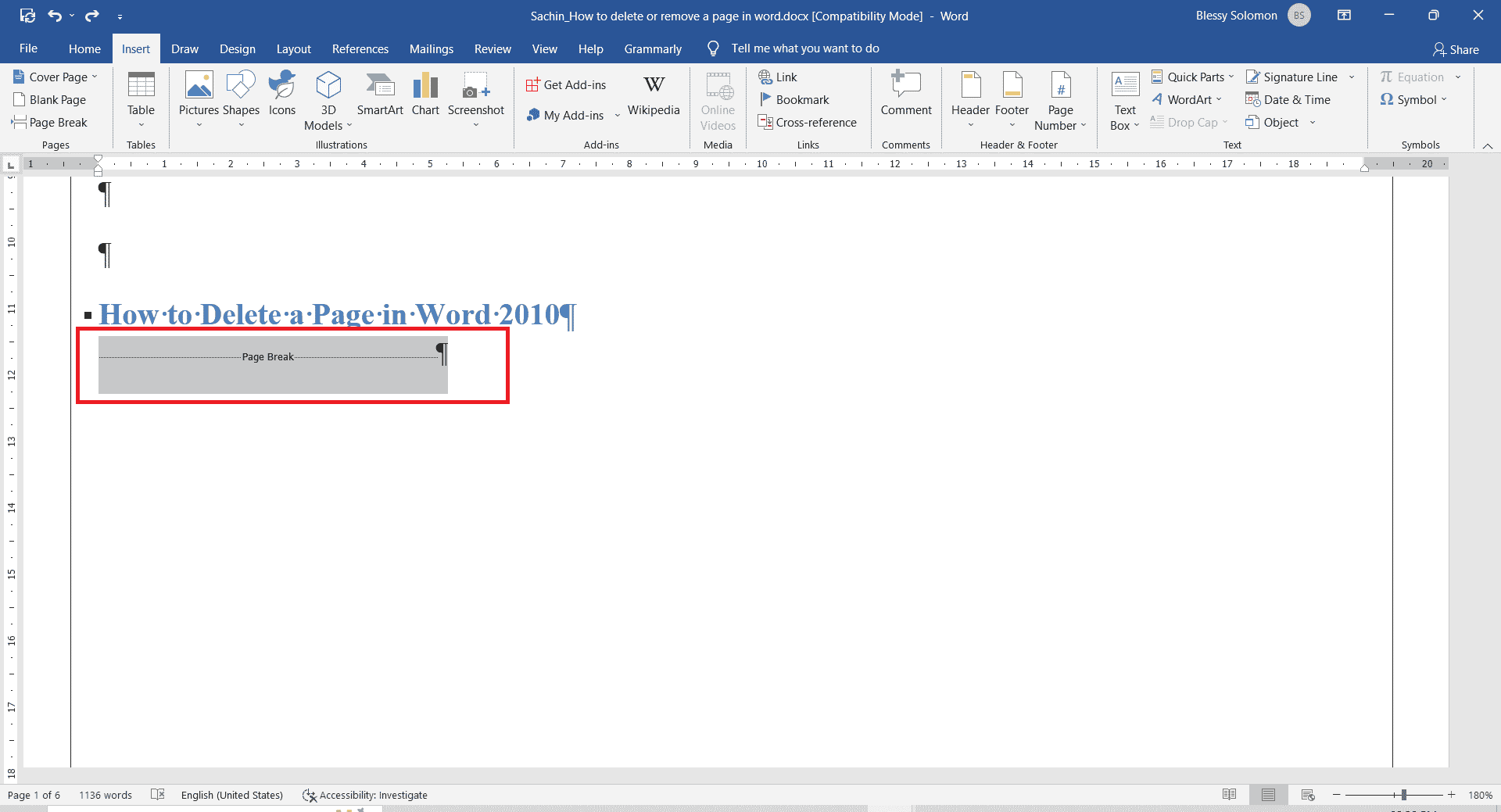Open the Header options
1501x812 pixels.
(970, 100)
